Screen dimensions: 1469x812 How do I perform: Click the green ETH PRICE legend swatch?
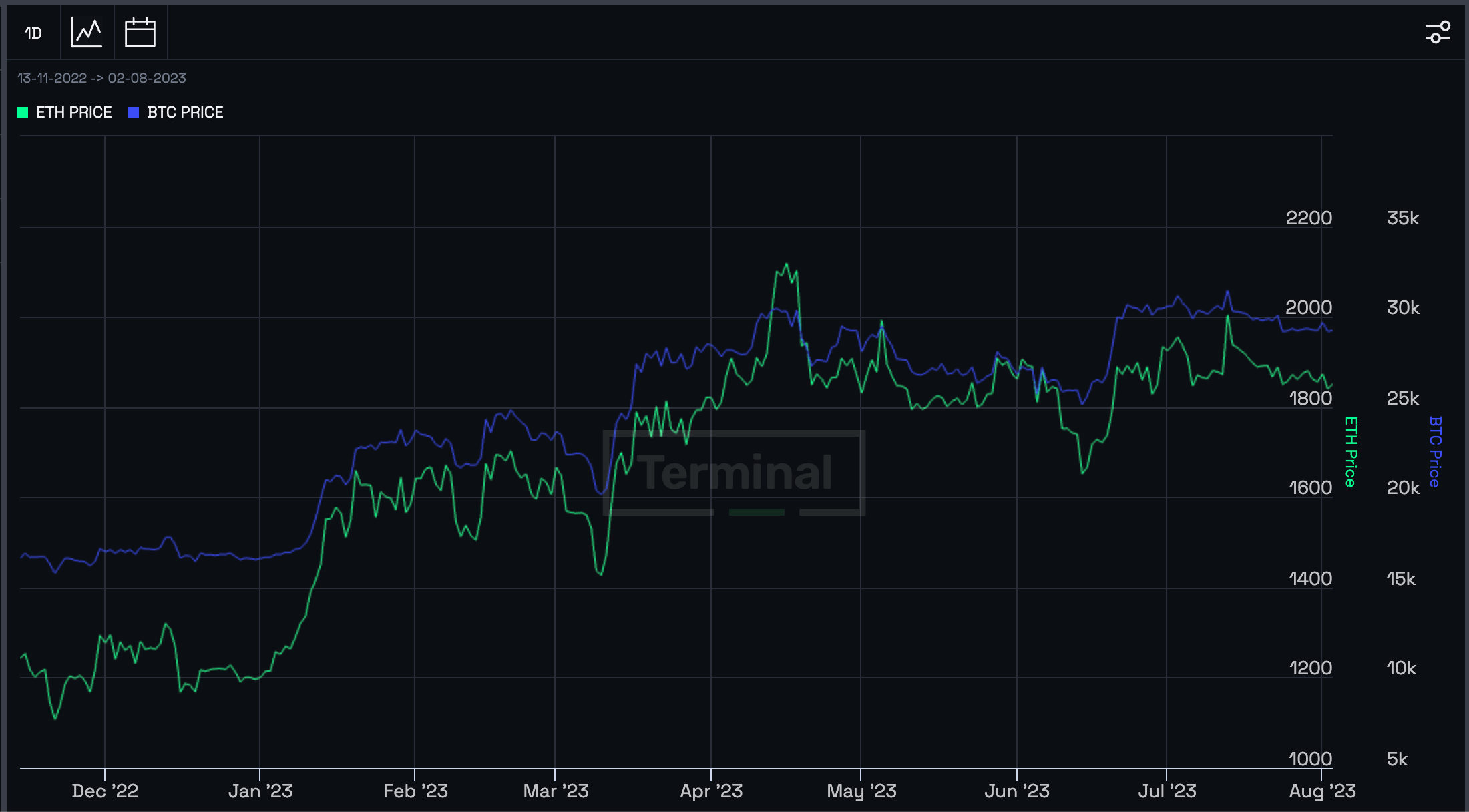(x=23, y=112)
